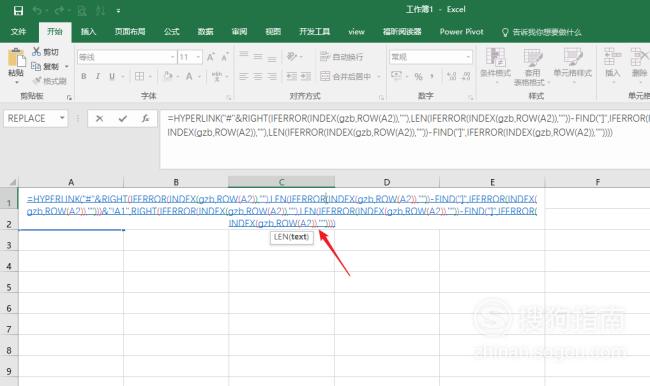The width and height of the screenshot is (650, 386).
Task: Toggle Underline formatting
Action: pyautogui.click(x=112, y=76)
